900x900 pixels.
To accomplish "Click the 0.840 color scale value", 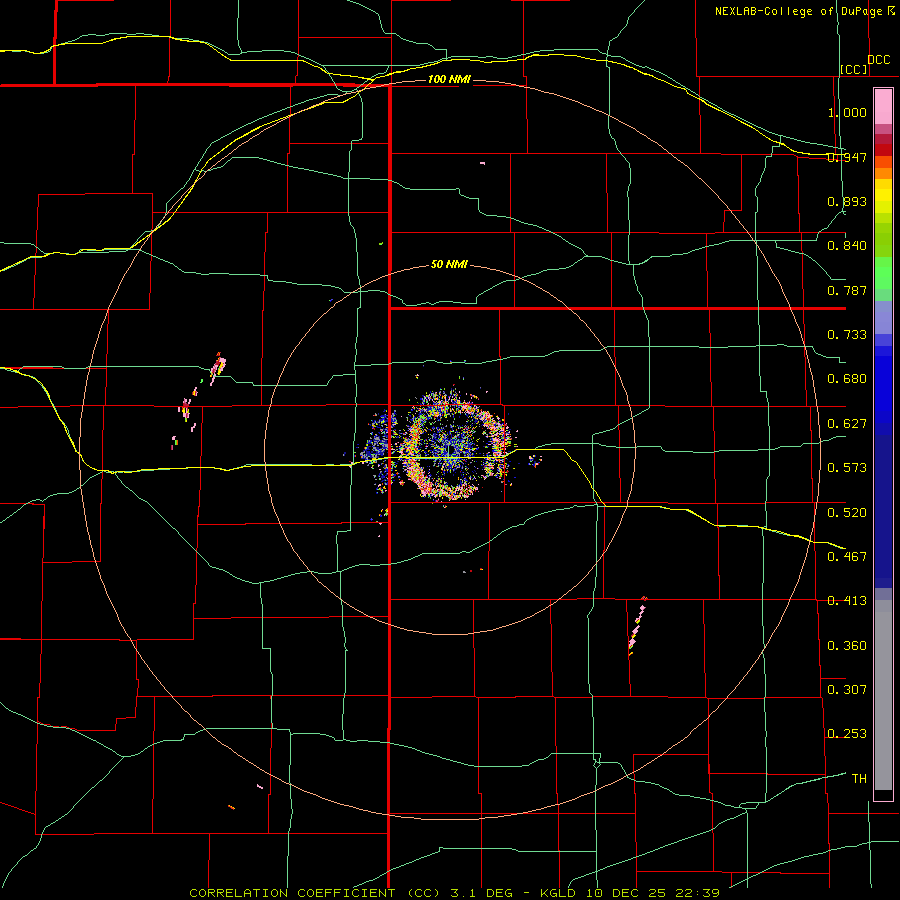I will pos(847,246).
